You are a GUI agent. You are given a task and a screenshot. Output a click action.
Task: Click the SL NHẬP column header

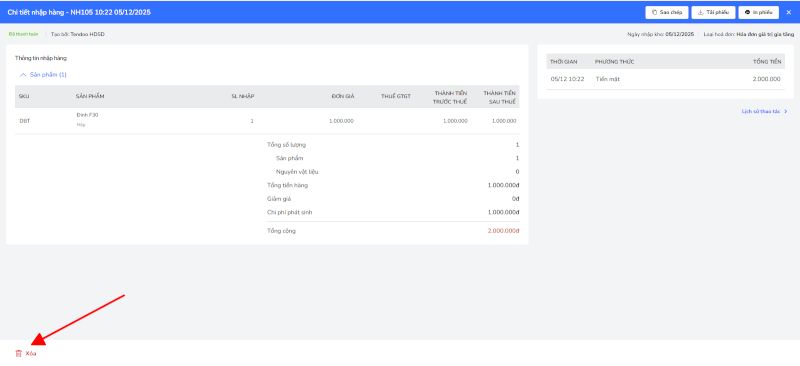tap(243, 96)
